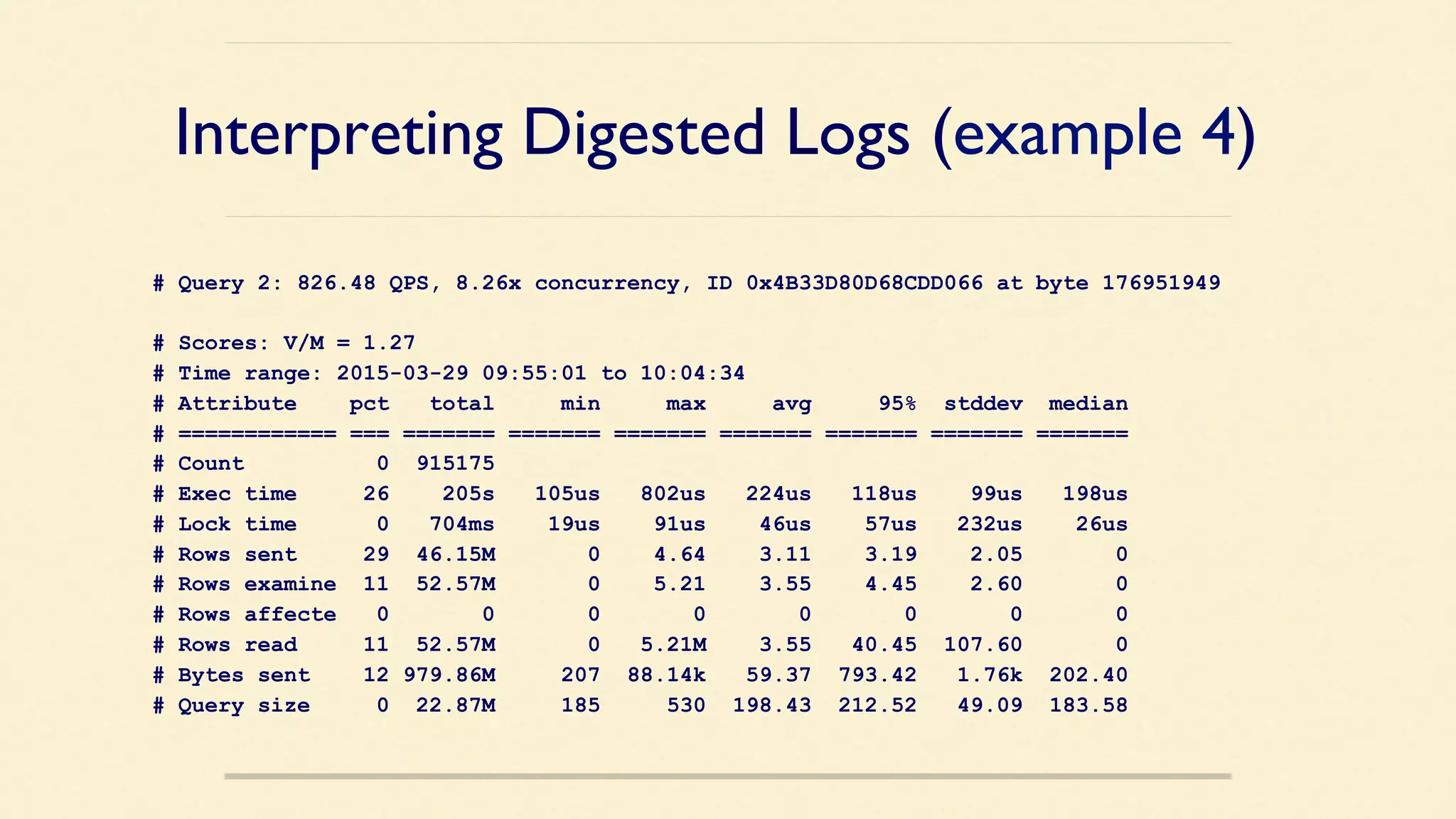This screenshot has width=1456, height=819.
Task: Click the Bytes sent median '202.40'
Action: pos(1088,675)
